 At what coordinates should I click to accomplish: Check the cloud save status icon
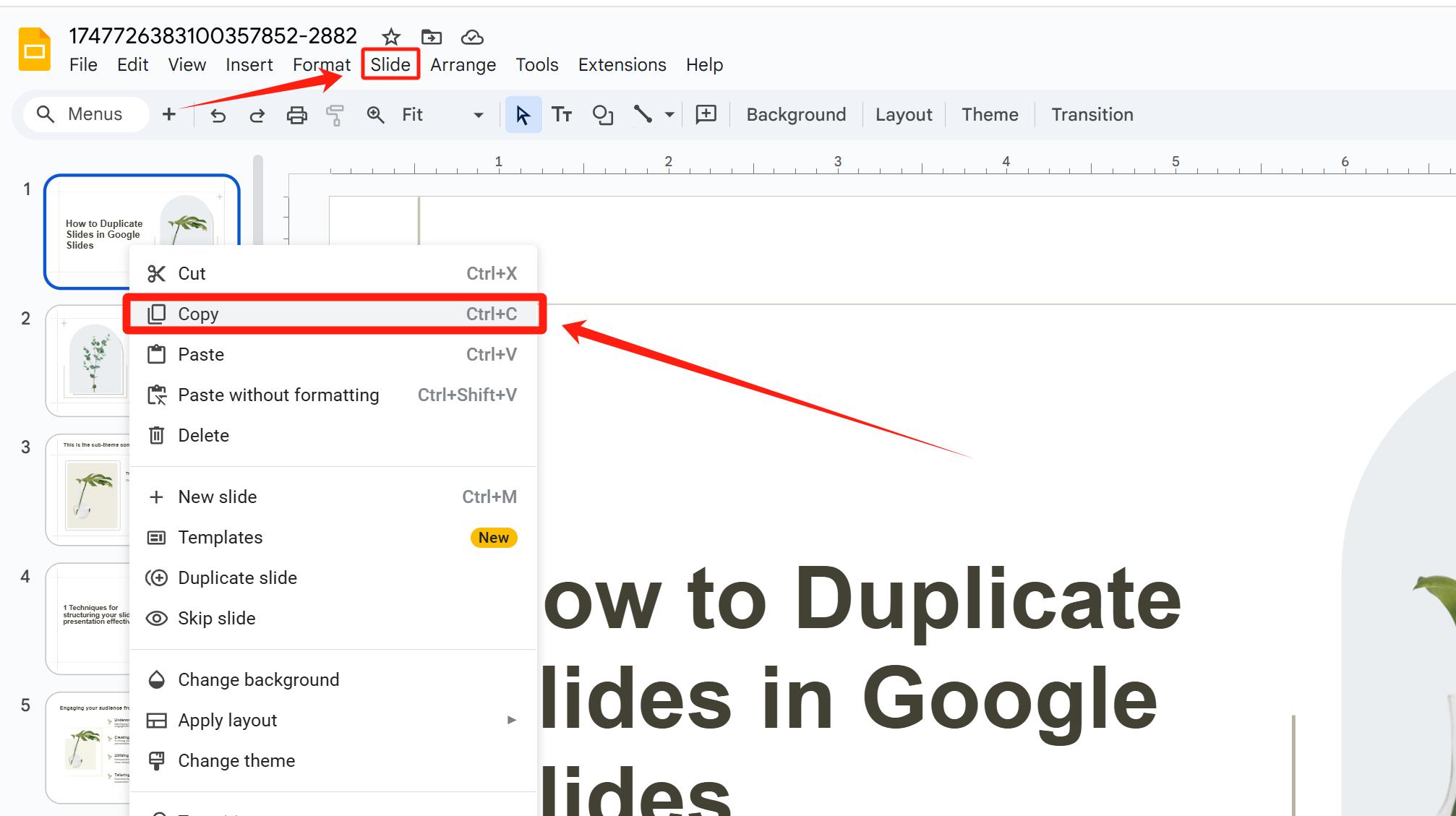472,37
